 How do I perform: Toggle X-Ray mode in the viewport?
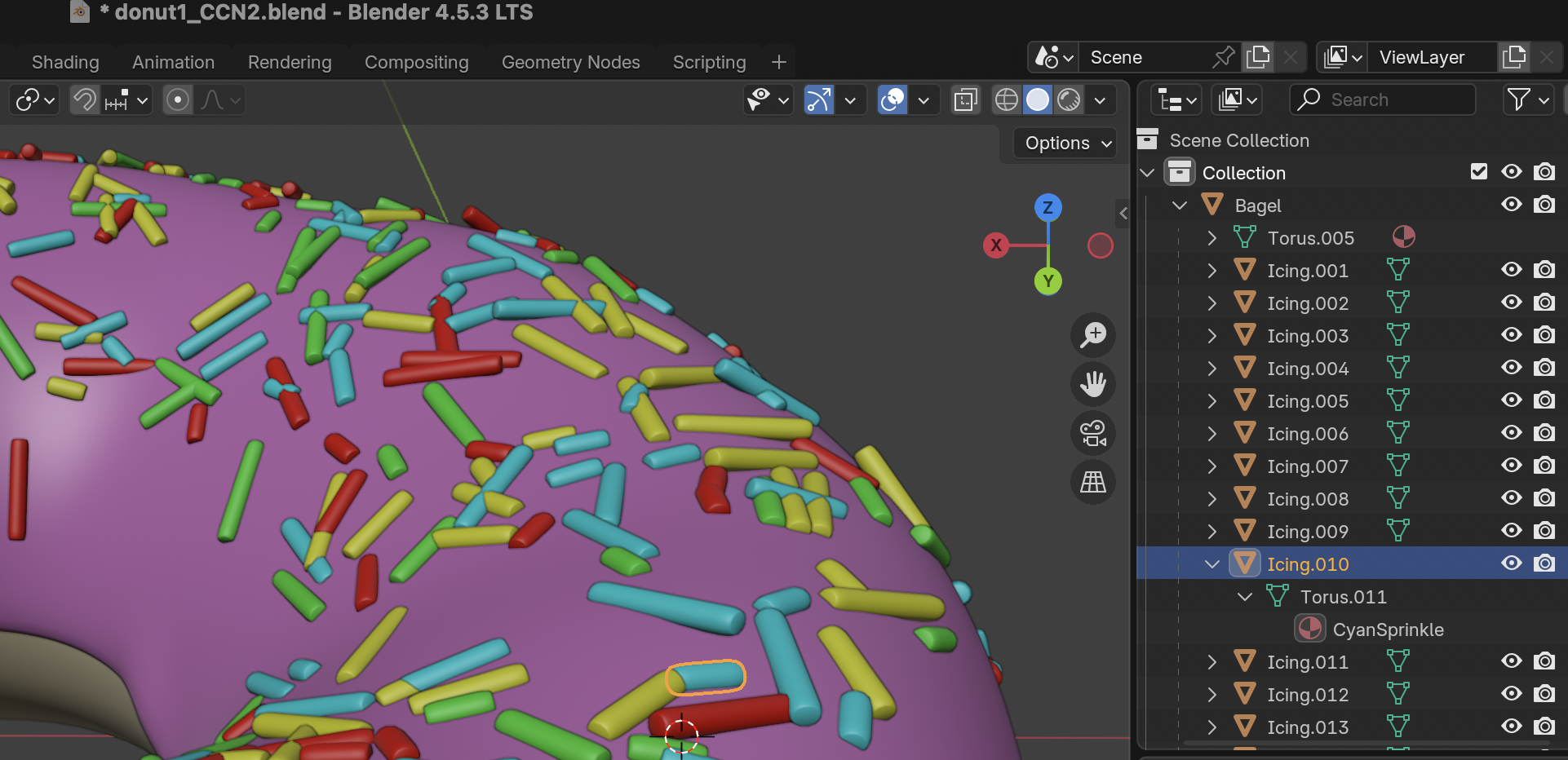[966, 99]
